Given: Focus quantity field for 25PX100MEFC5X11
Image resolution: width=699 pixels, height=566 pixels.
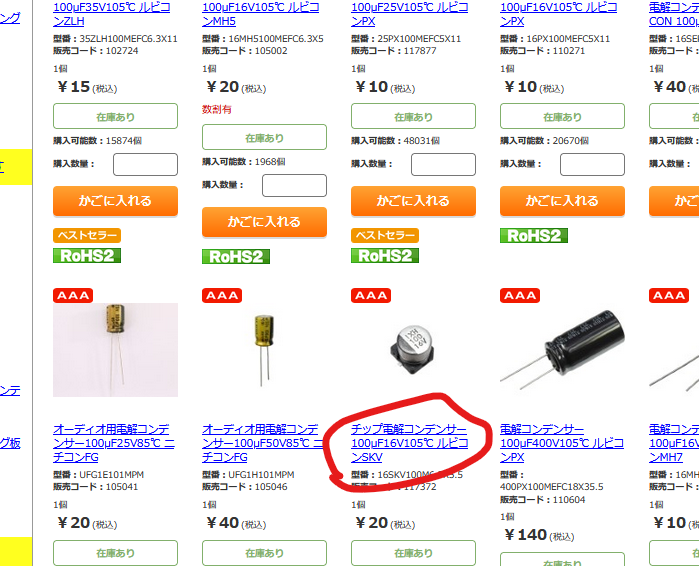Looking at the screenshot, I should [x=443, y=164].
